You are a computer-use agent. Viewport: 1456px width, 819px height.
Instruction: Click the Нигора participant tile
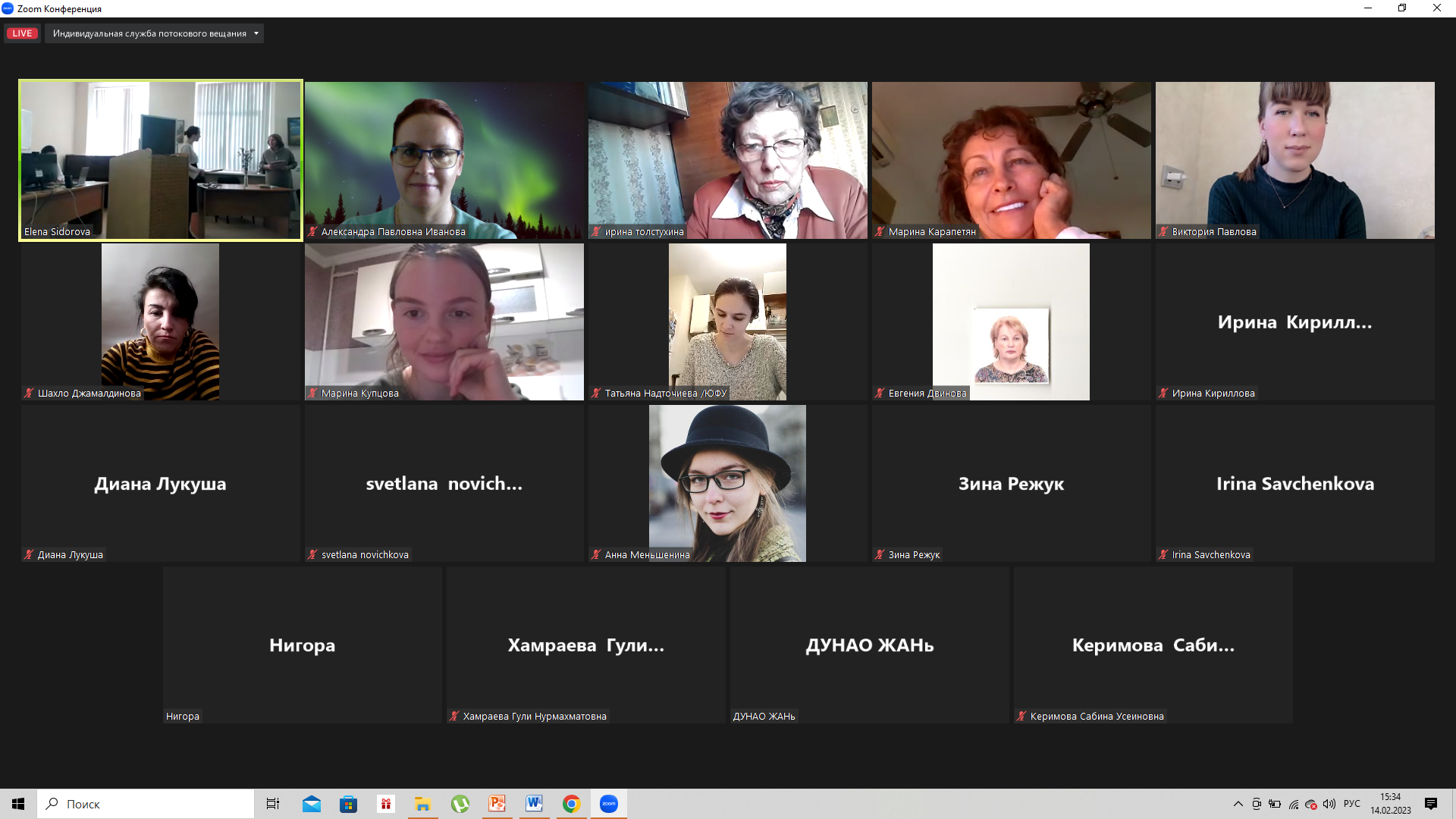302,645
